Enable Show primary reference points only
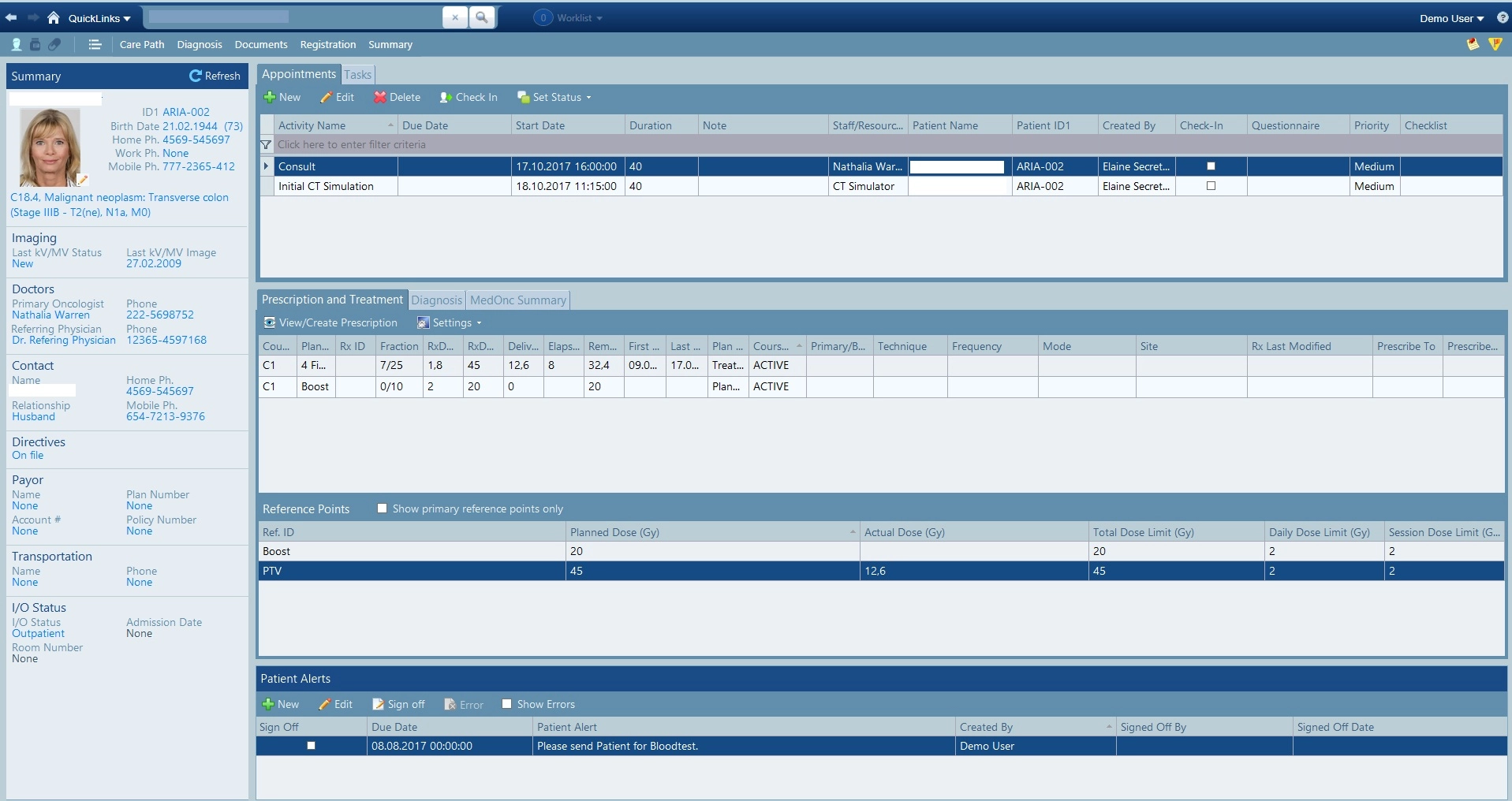The image size is (1512, 801). 383,509
